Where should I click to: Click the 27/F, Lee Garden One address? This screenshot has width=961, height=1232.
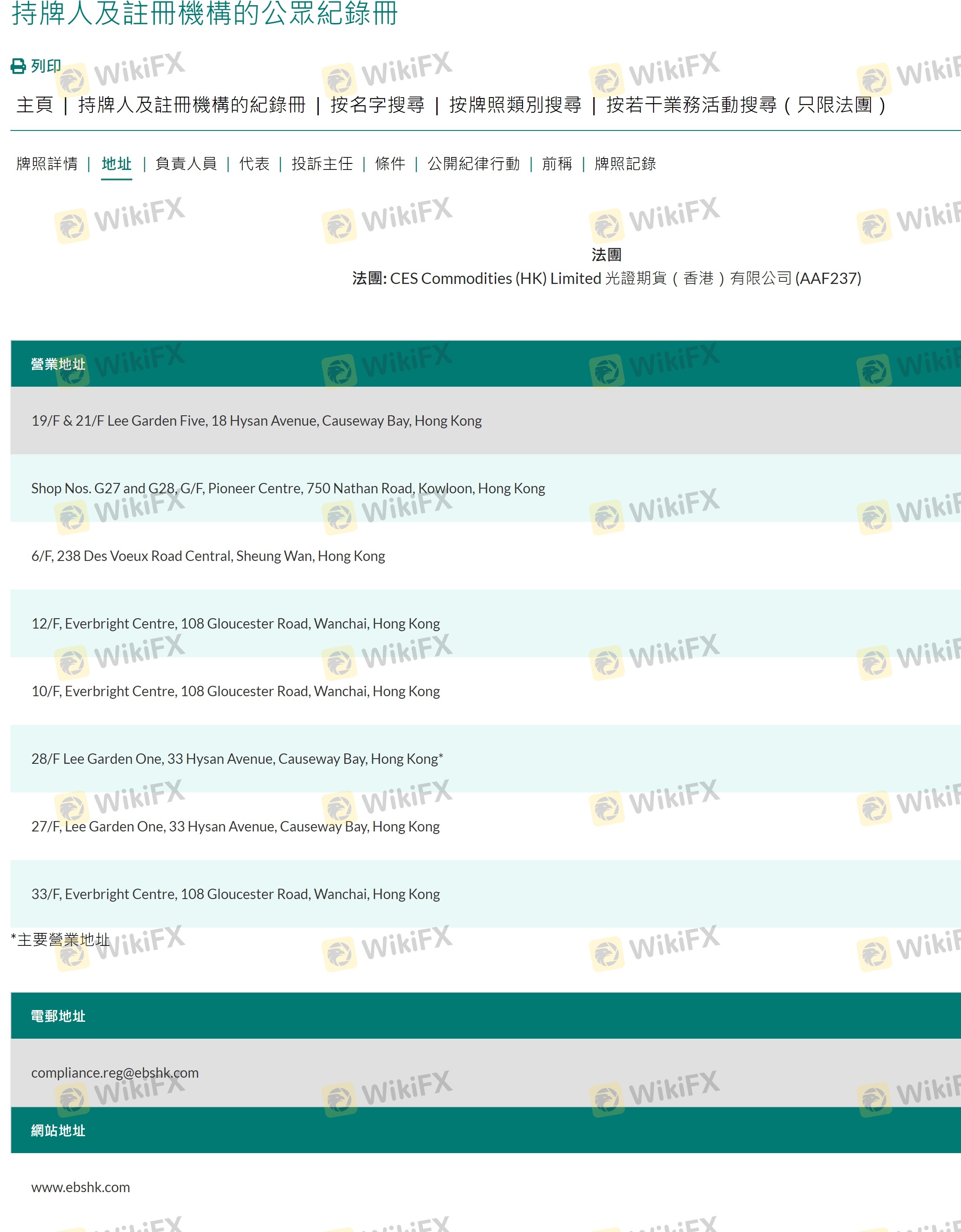click(x=236, y=827)
